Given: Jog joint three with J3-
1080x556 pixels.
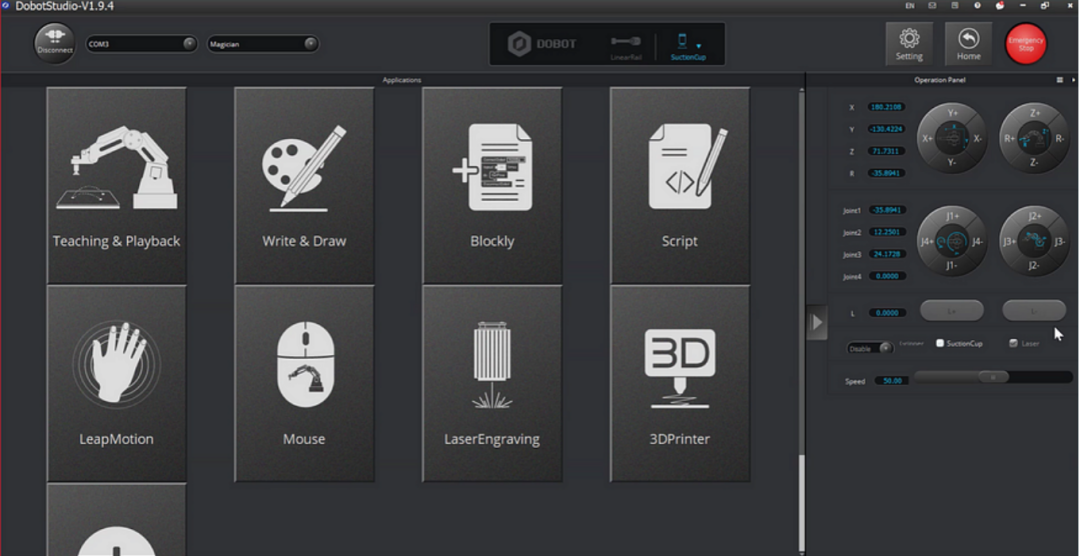Looking at the screenshot, I should [1060, 242].
